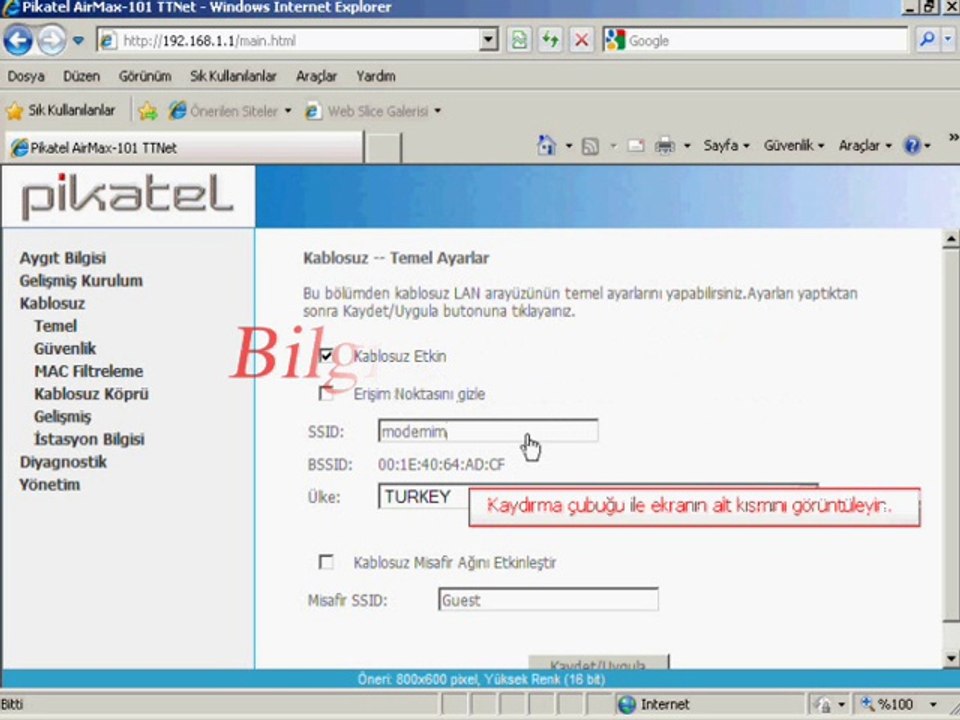Select the Pikatel AirMax-101 TTNet tab
This screenshot has height=720, width=960.
183,148
